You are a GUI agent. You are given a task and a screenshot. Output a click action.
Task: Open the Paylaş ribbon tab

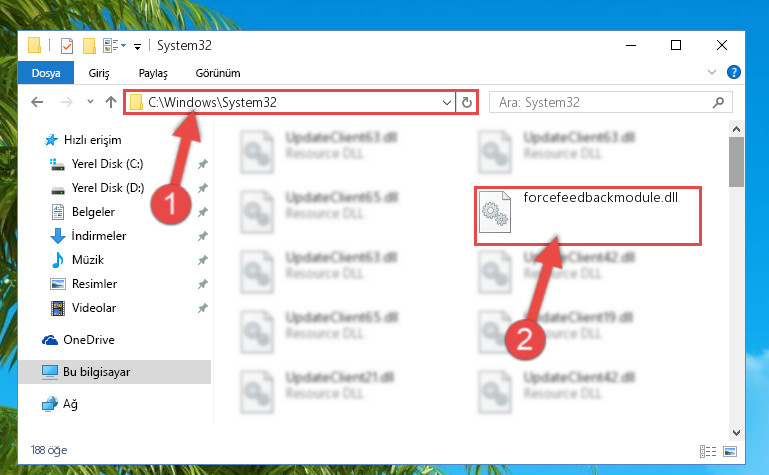pos(153,73)
